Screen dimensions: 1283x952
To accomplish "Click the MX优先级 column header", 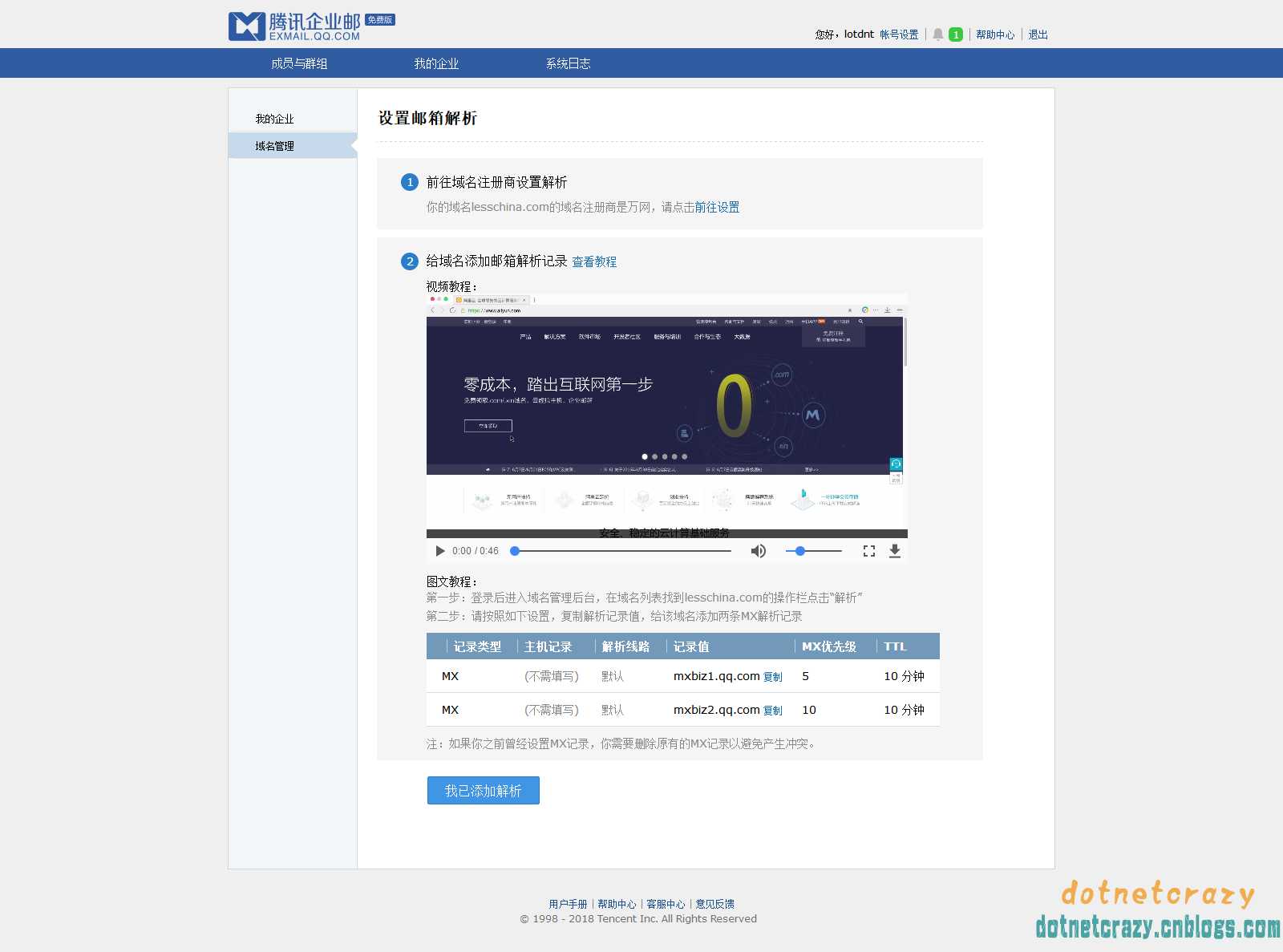I will (829, 646).
